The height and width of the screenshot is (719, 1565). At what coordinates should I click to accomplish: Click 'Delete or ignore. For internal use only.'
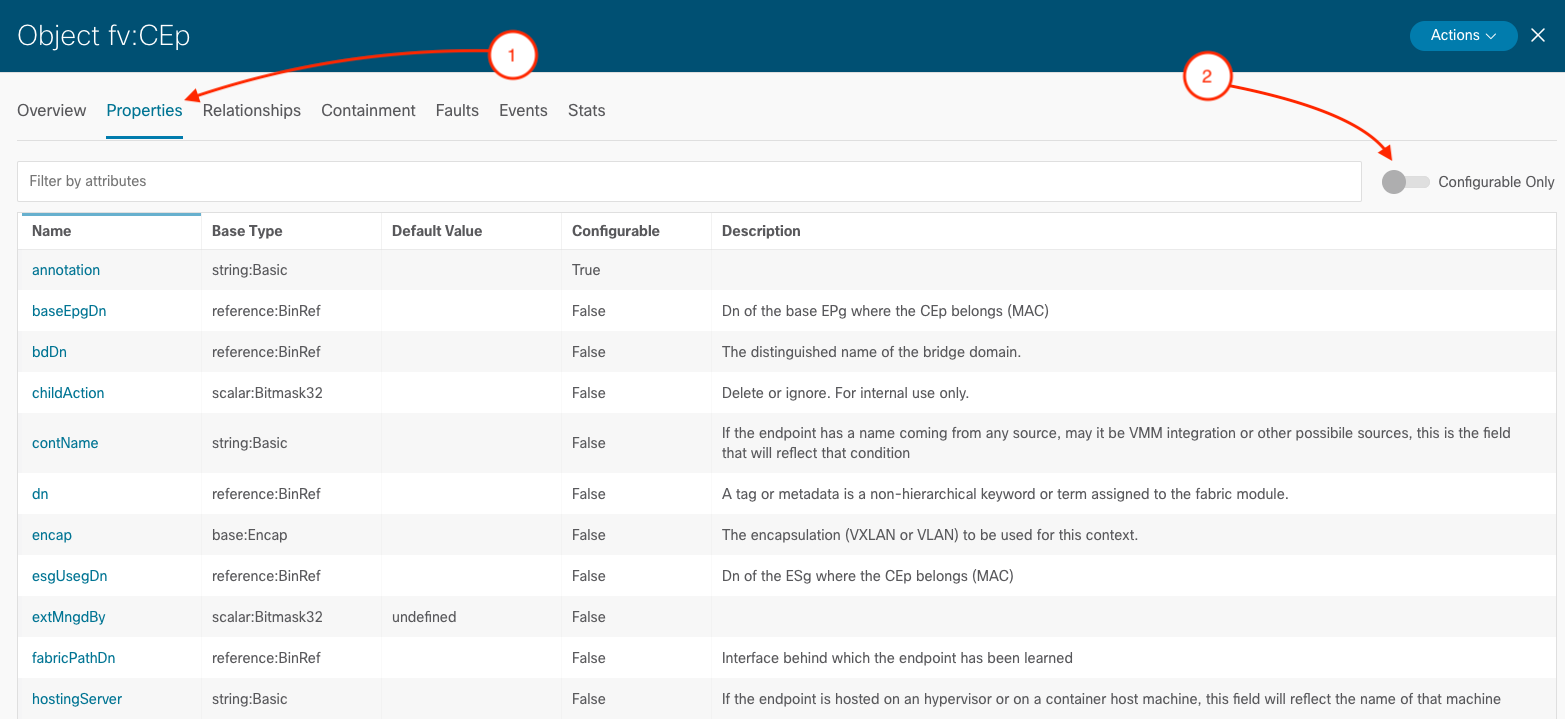[x=845, y=393]
